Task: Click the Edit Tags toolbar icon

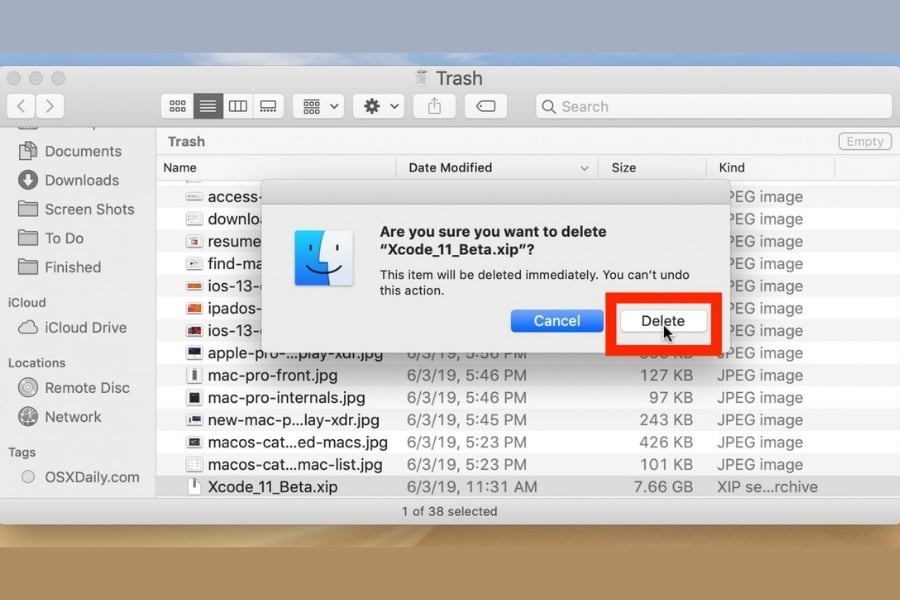Action: pyautogui.click(x=486, y=106)
